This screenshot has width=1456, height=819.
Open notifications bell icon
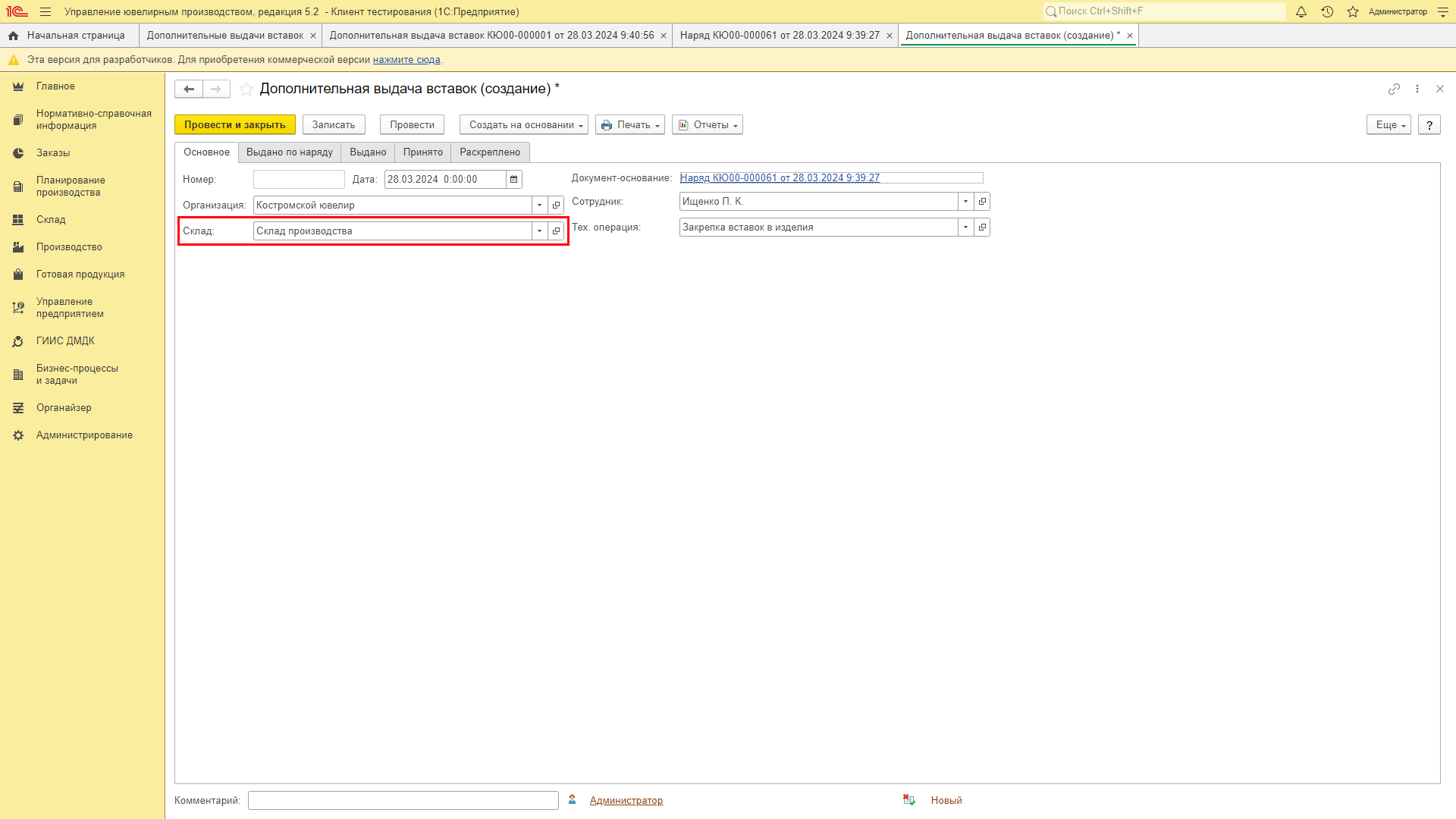coord(1301,12)
